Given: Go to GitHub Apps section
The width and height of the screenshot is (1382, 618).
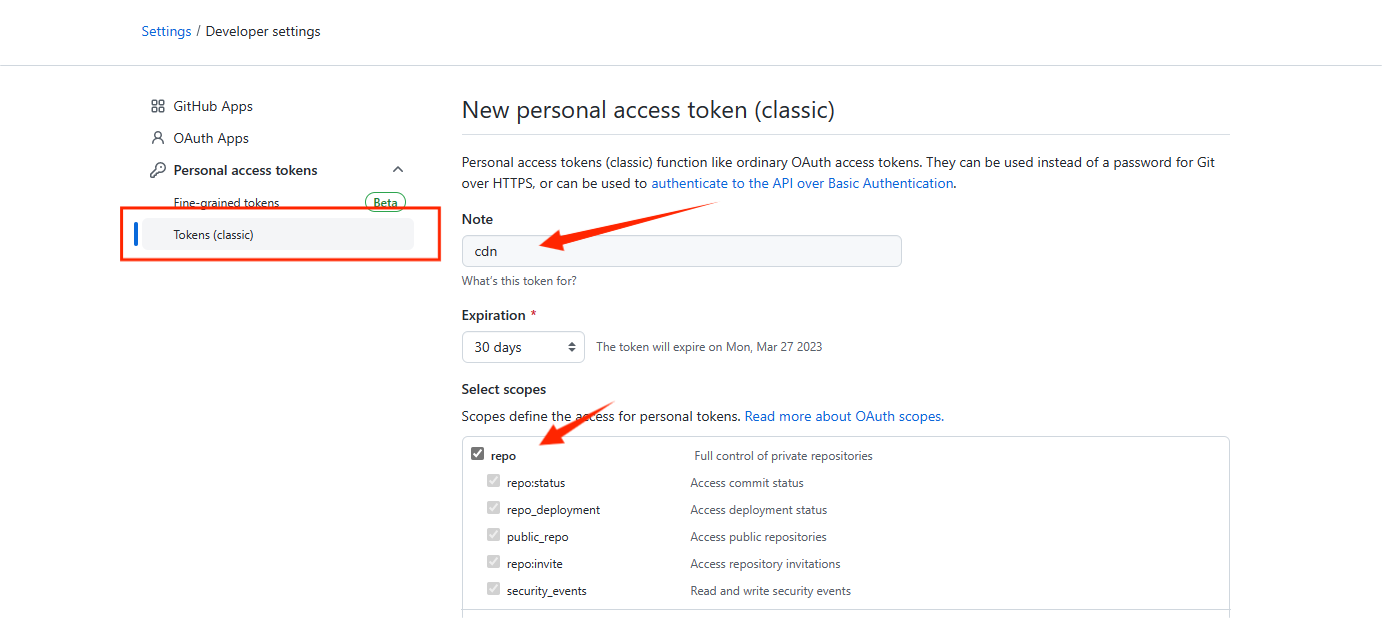Looking at the screenshot, I should coord(213,106).
